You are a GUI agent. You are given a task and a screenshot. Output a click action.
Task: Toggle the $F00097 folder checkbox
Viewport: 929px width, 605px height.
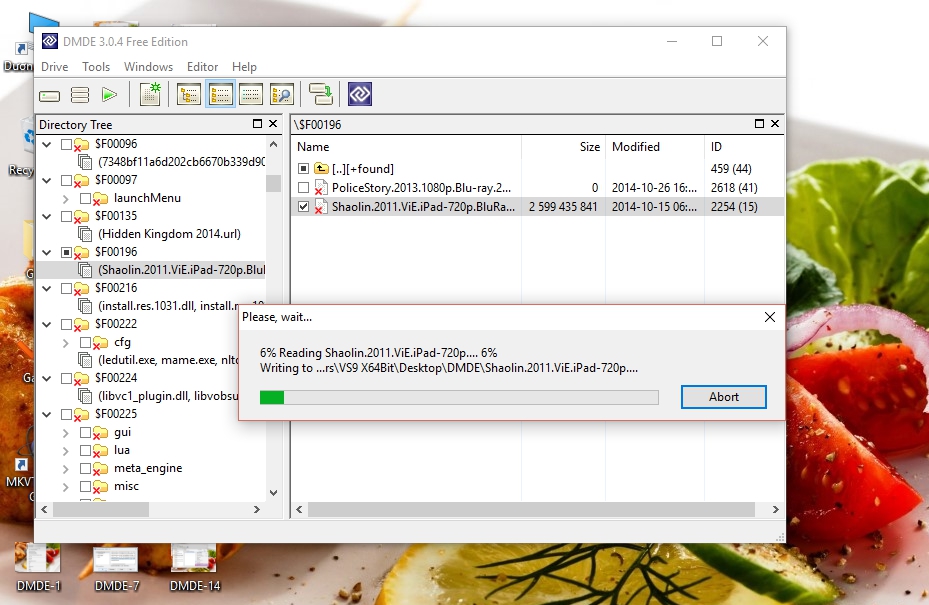(66, 180)
